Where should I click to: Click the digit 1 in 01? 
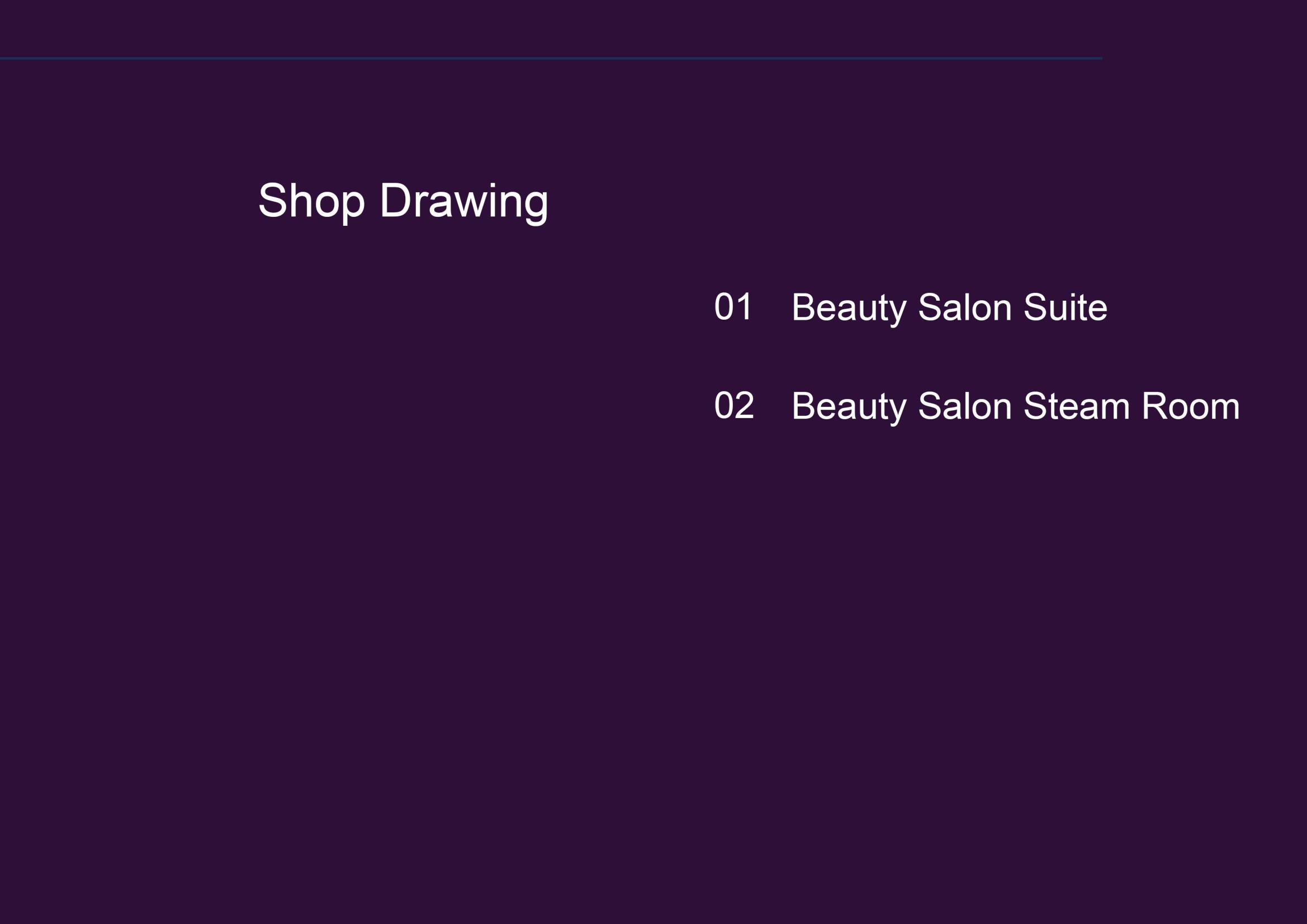click(x=745, y=306)
